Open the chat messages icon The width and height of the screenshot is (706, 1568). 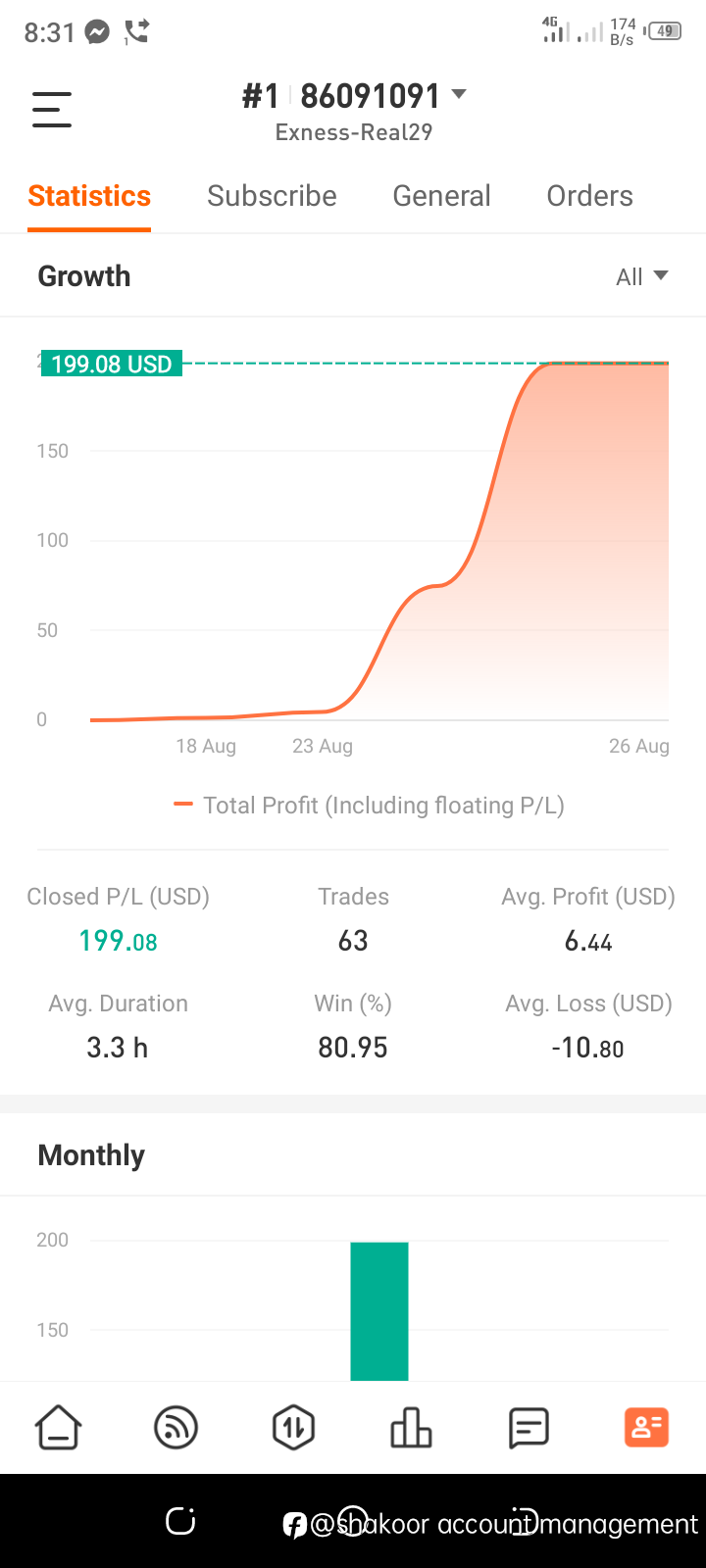pos(529,1428)
